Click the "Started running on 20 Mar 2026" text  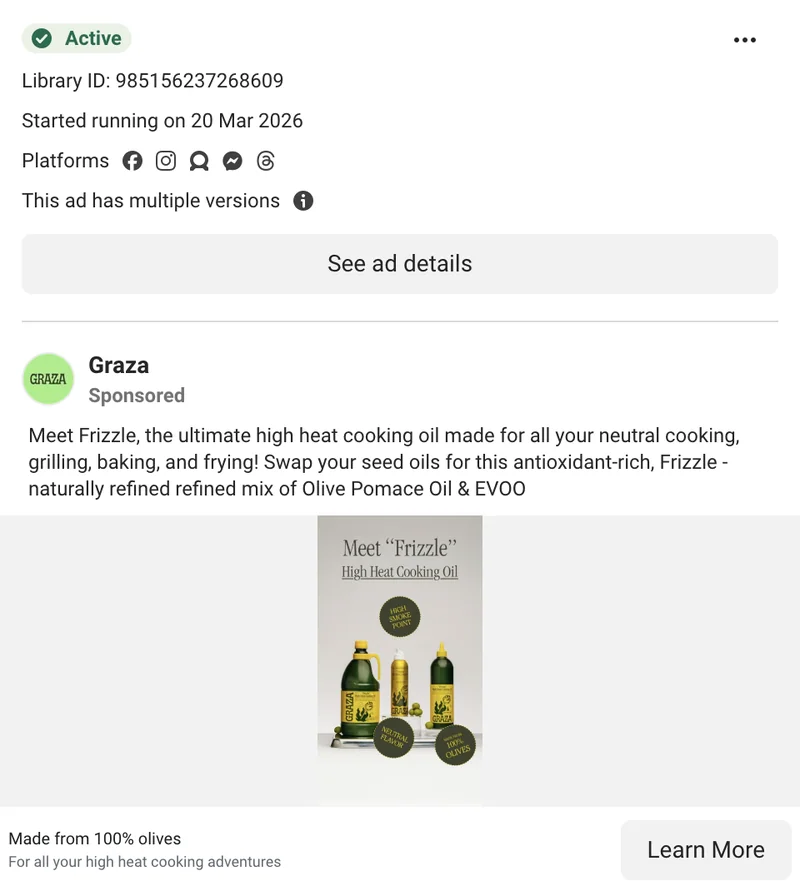point(162,121)
